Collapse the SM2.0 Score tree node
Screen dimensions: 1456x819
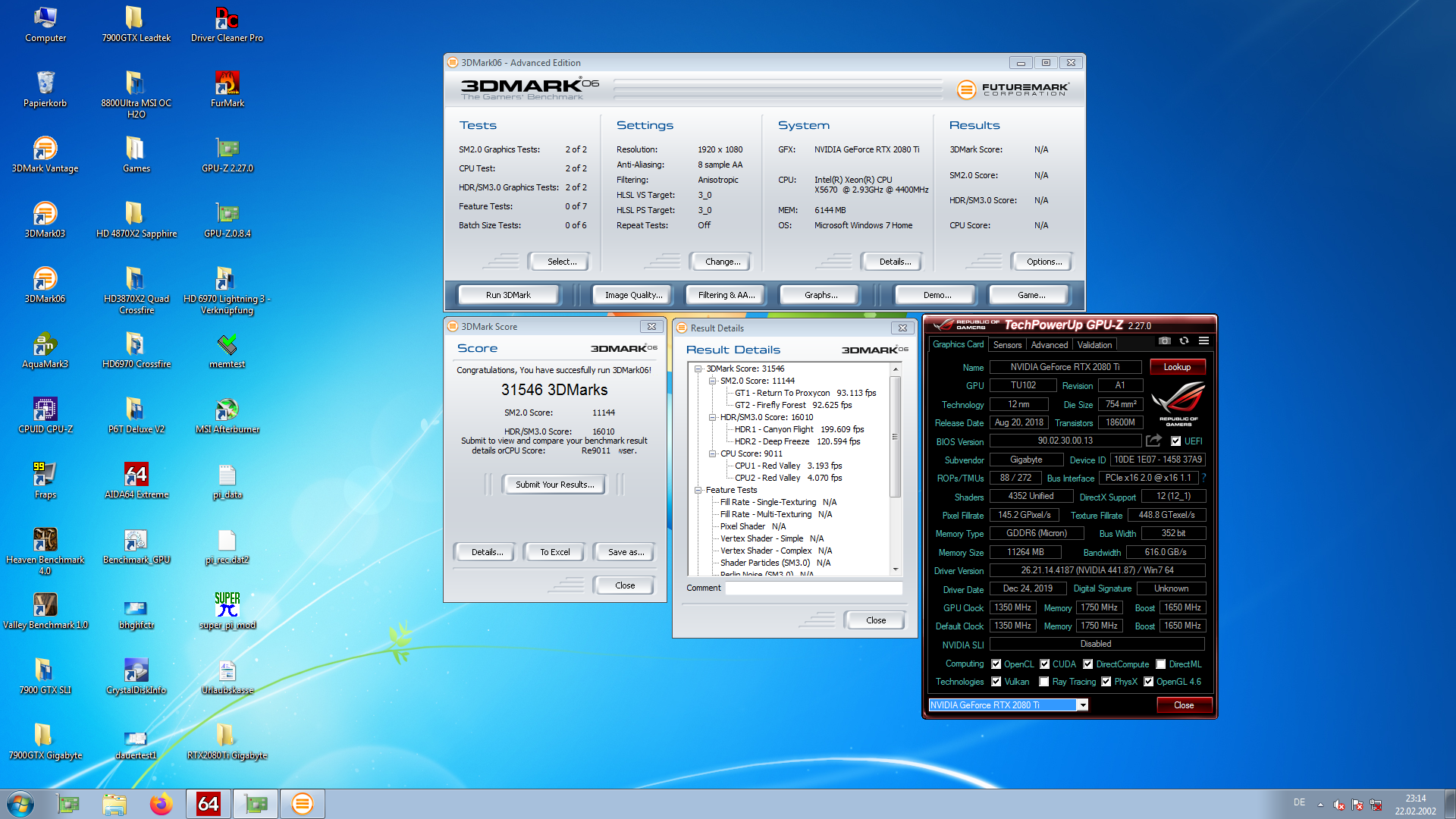(712, 381)
